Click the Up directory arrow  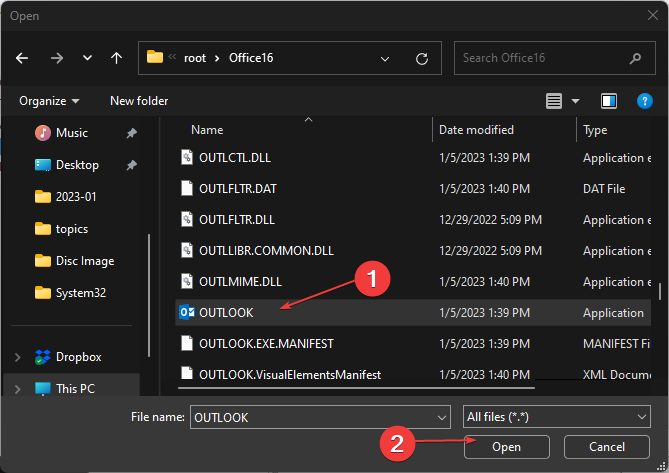click(x=116, y=58)
